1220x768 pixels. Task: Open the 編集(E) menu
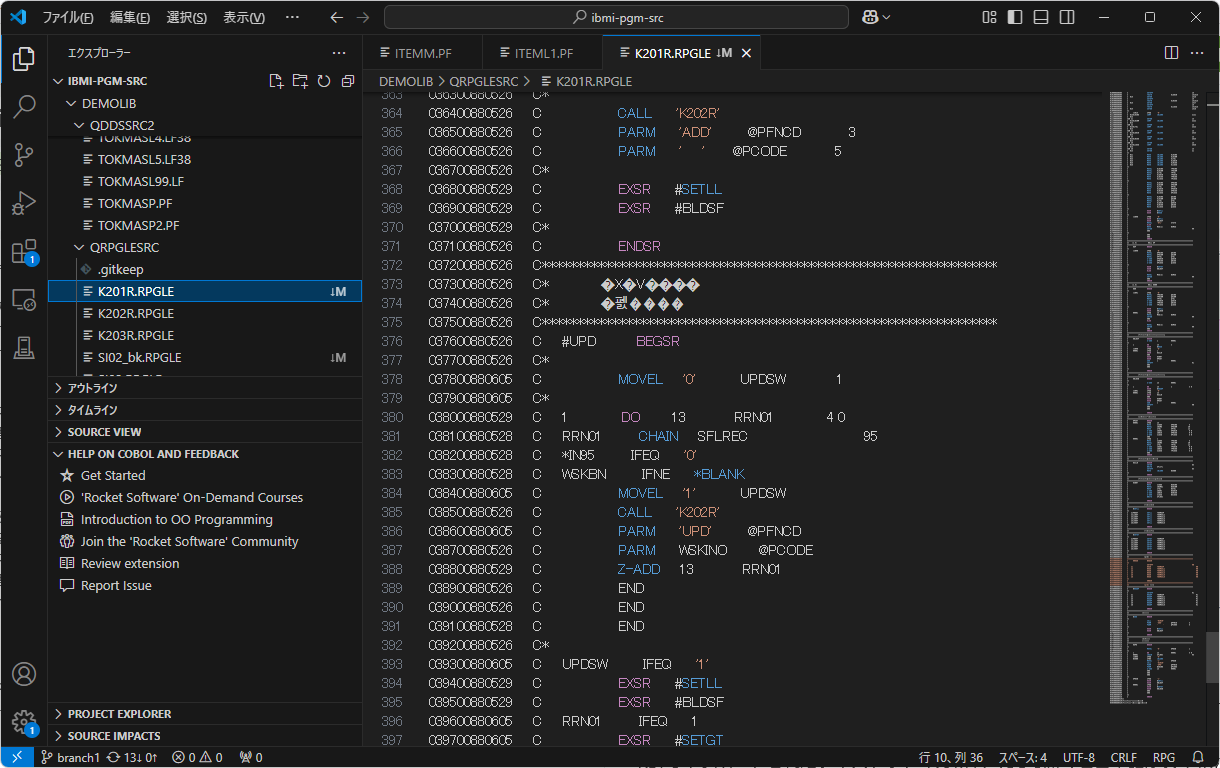(x=130, y=17)
